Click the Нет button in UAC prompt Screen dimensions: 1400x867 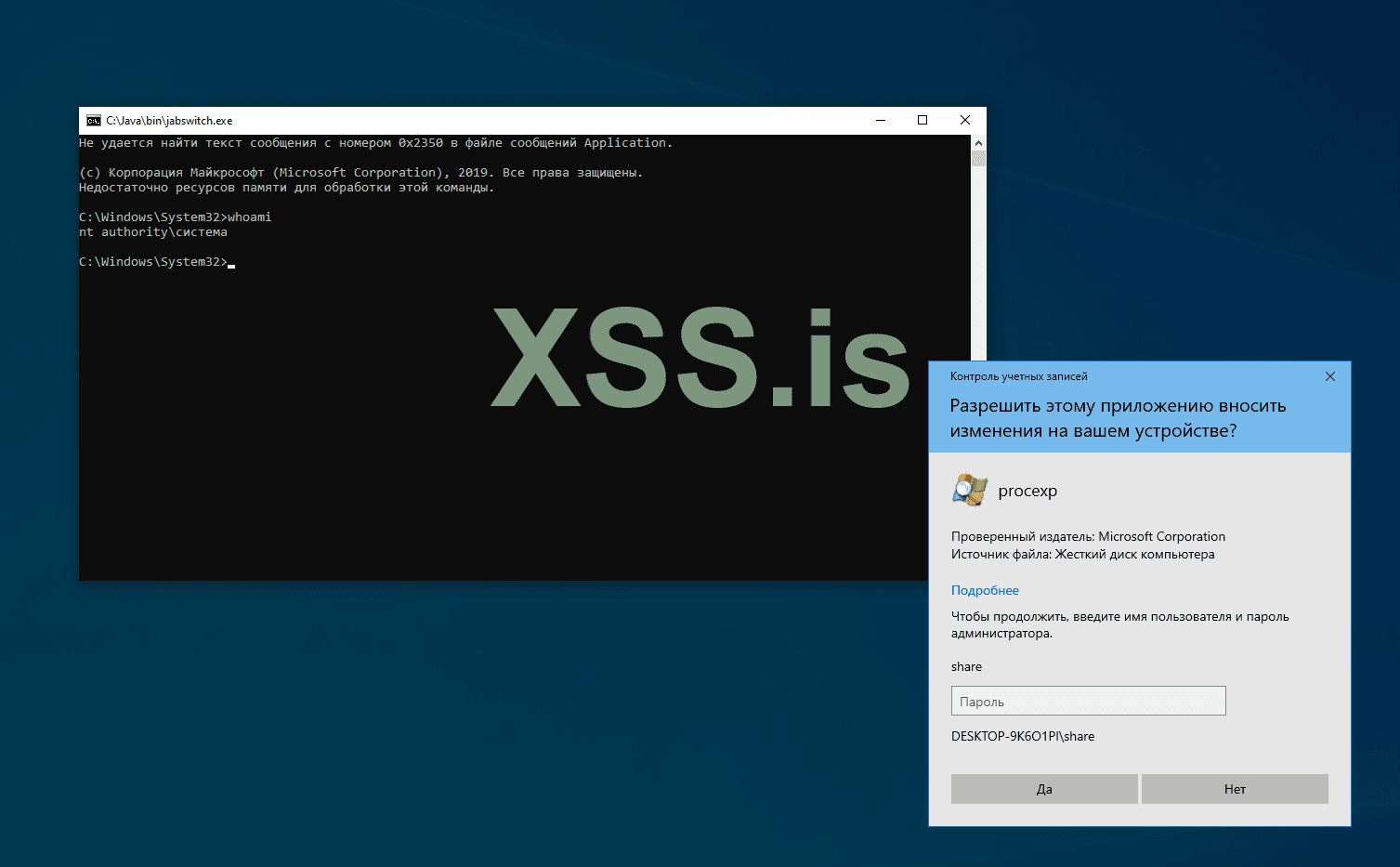click(x=1235, y=789)
